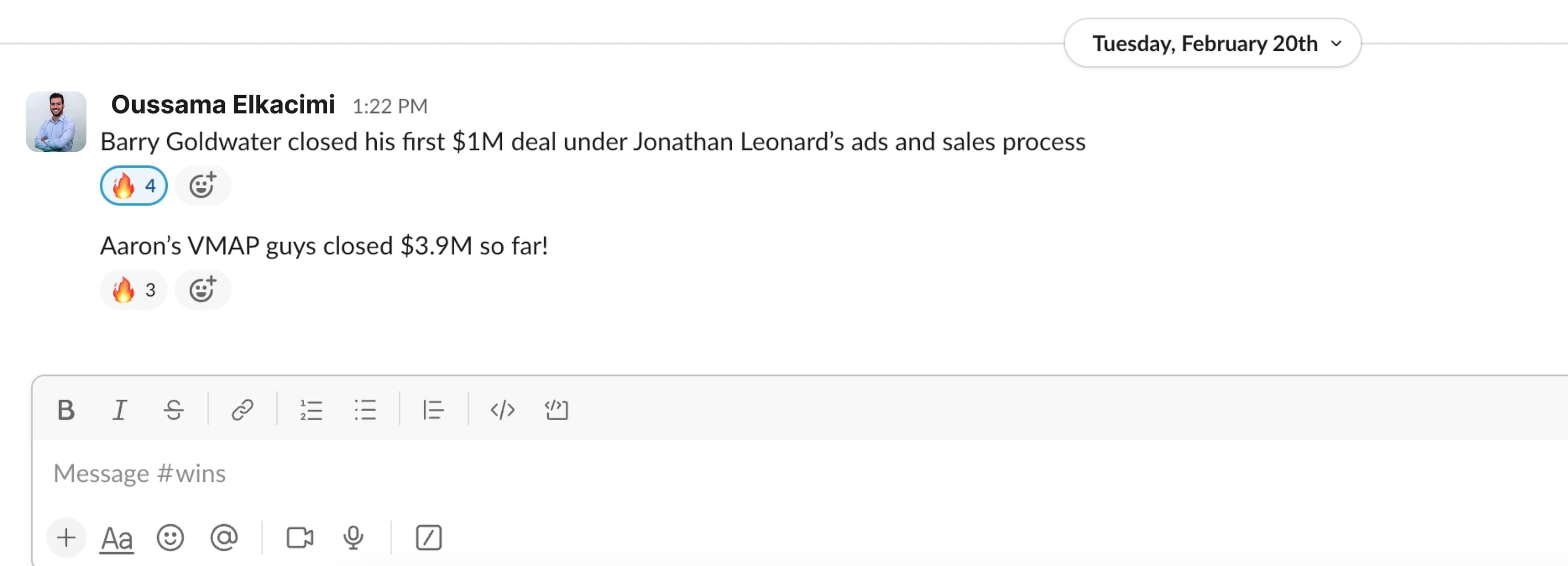
Task: Open slash command shortcuts
Action: coord(429,538)
